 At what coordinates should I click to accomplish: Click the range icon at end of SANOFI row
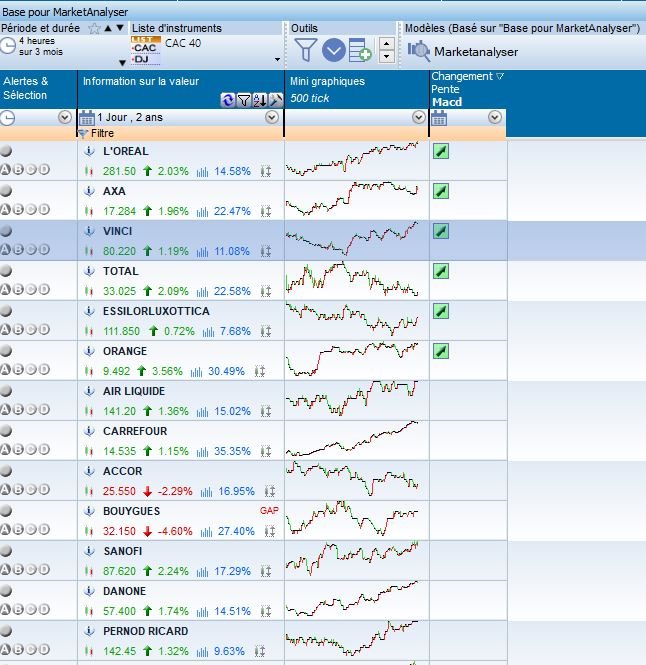coord(266,571)
